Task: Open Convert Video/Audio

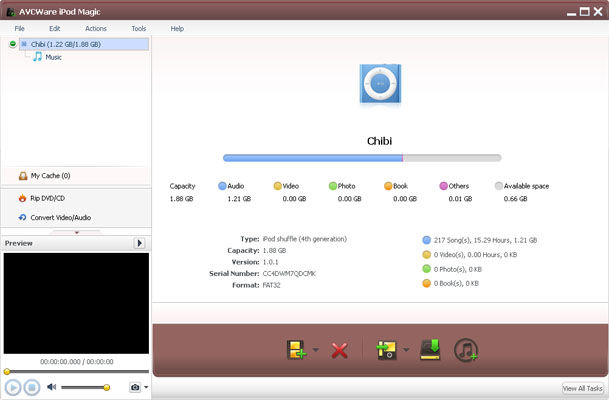Action: 61,217
